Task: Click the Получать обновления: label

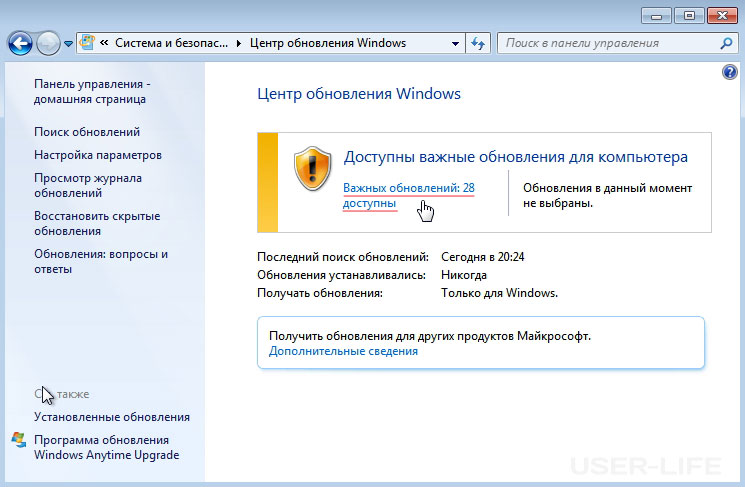Action: [320, 293]
